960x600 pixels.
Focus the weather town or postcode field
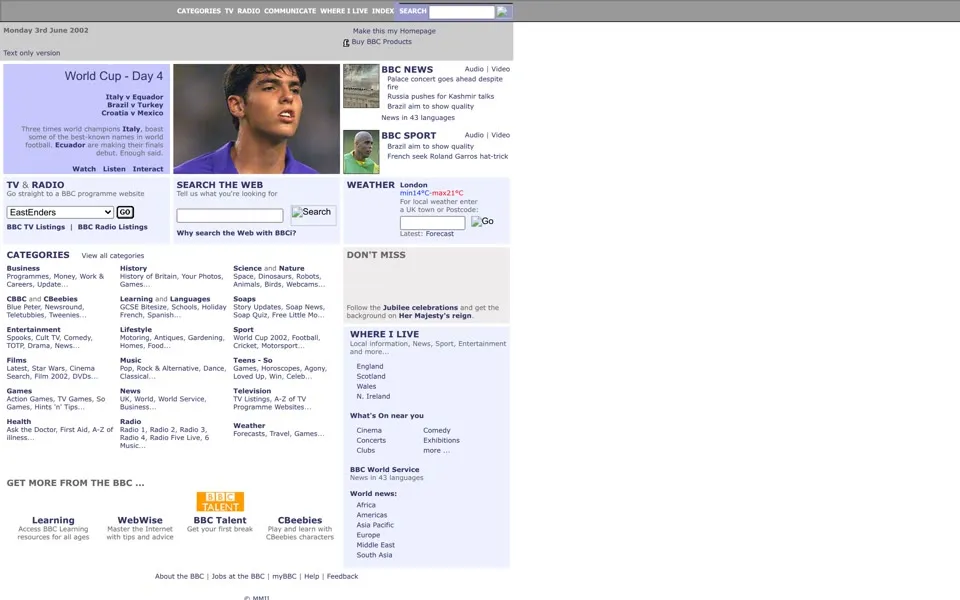point(432,223)
